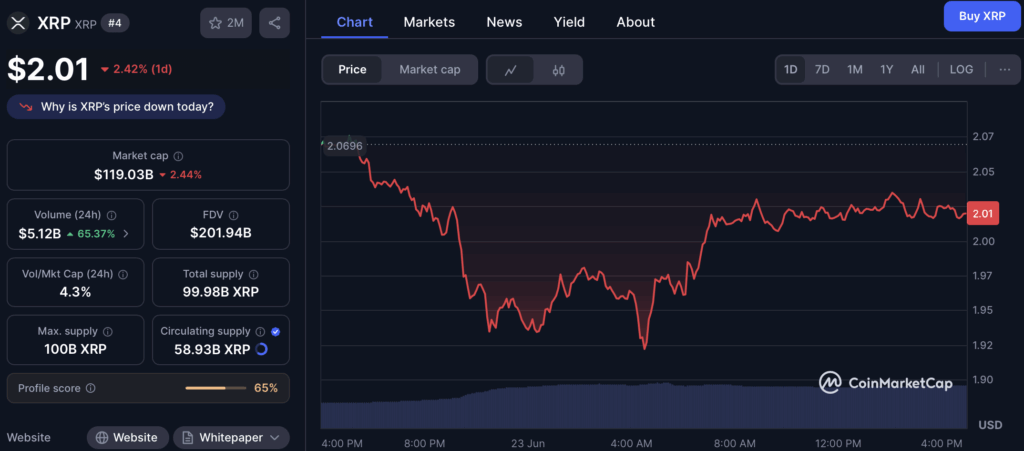Switch to the News tab
The image size is (1024, 451).
(504, 22)
